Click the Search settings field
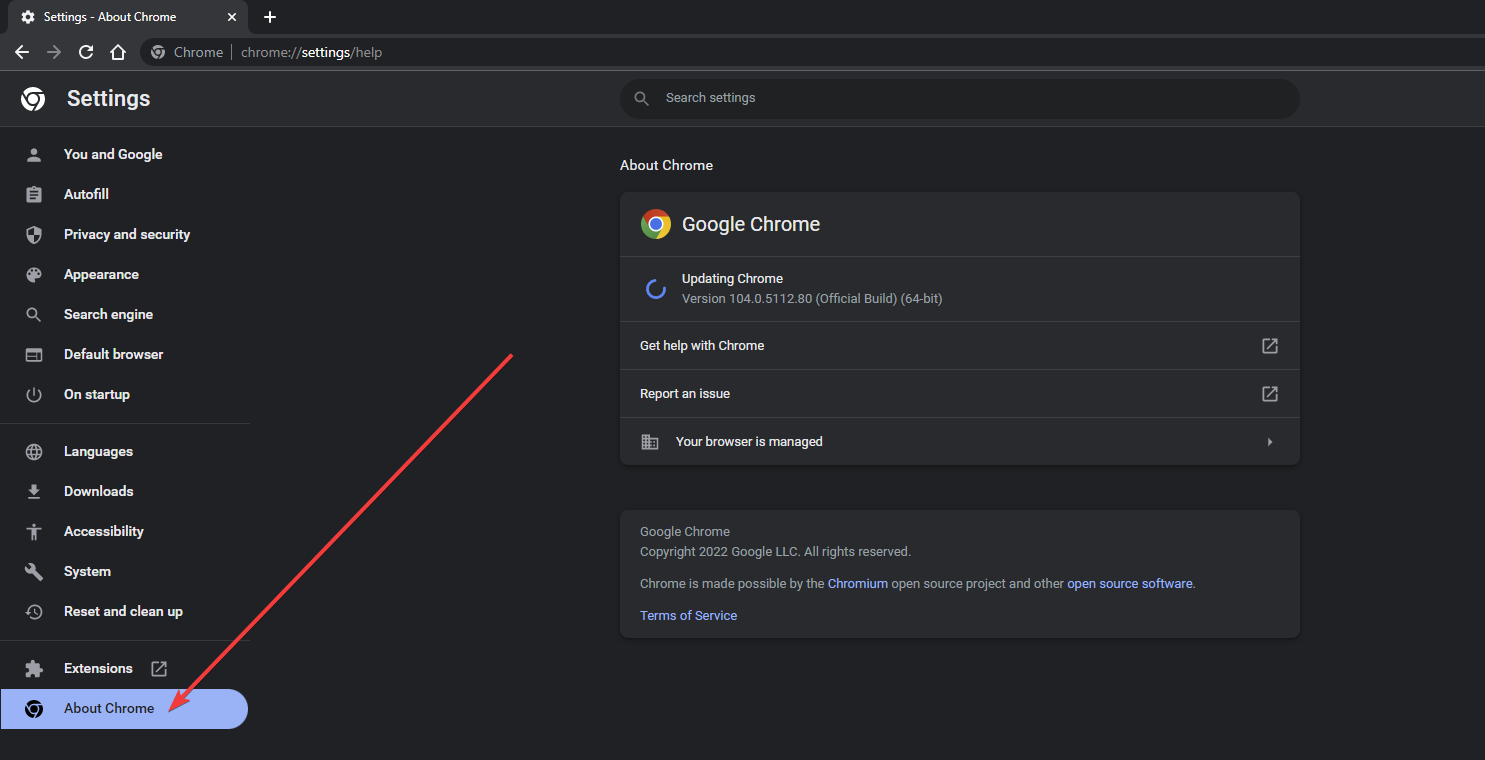This screenshot has width=1485, height=760. pos(960,98)
